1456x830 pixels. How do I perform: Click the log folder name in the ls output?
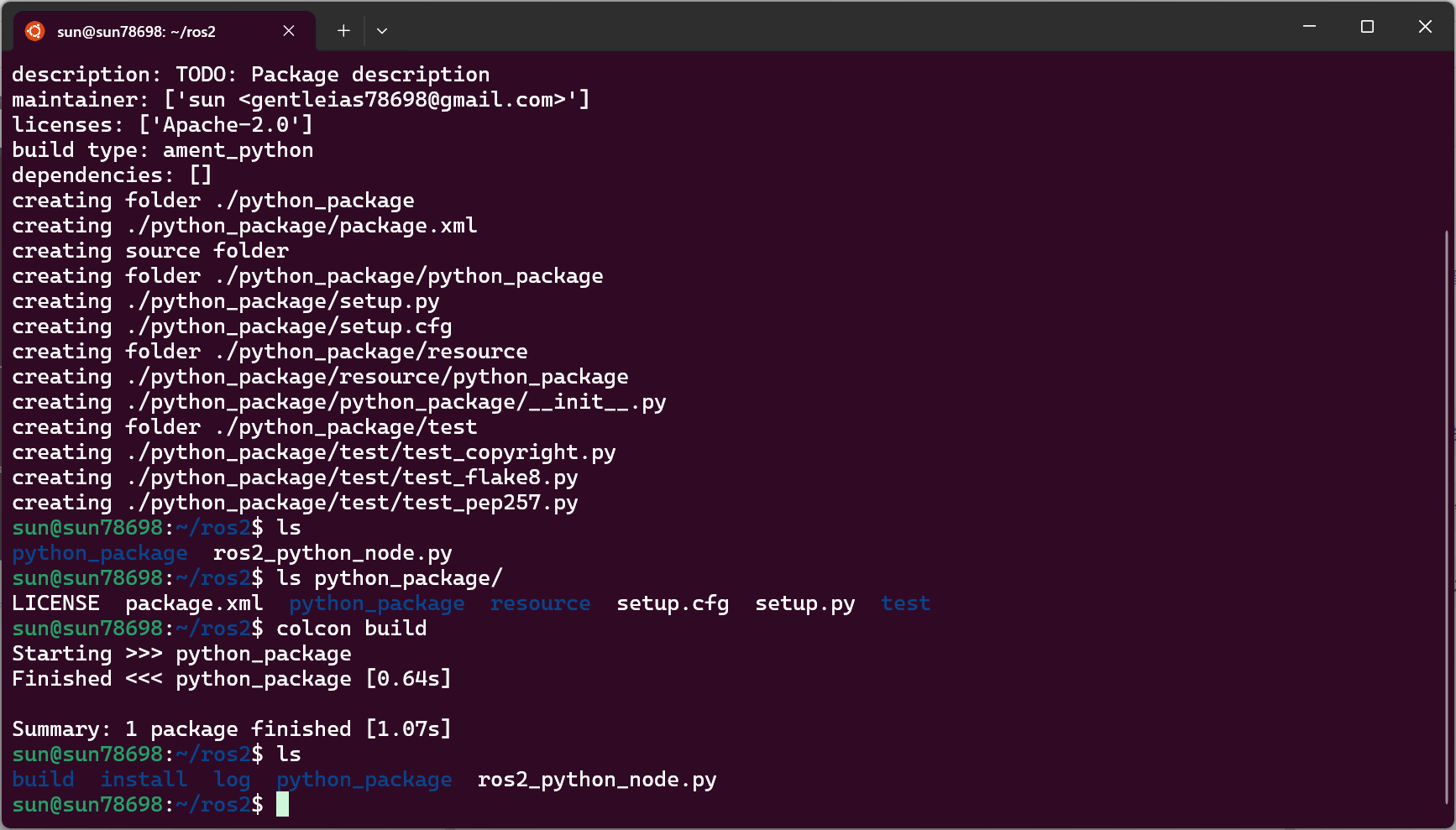click(x=232, y=779)
